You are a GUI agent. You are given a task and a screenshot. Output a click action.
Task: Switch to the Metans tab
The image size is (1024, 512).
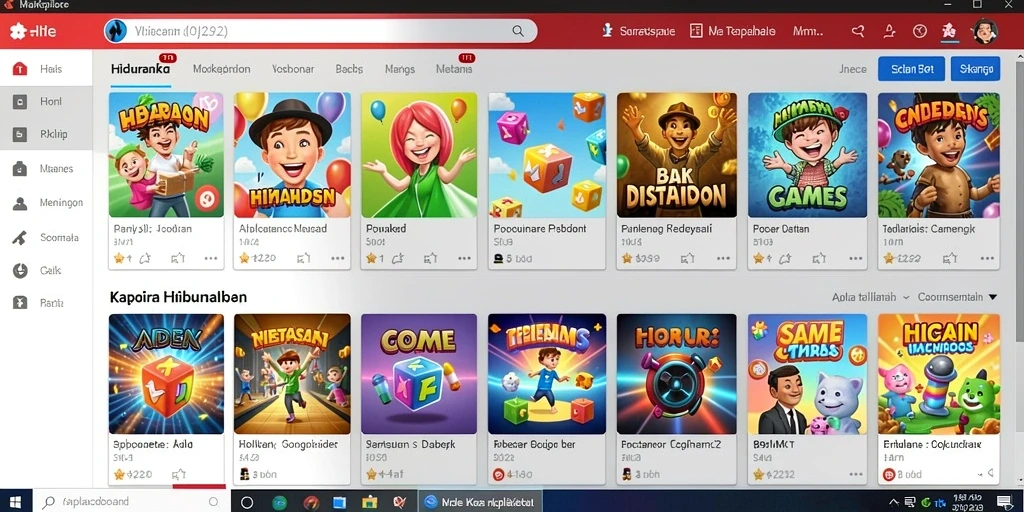pyautogui.click(x=454, y=69)
